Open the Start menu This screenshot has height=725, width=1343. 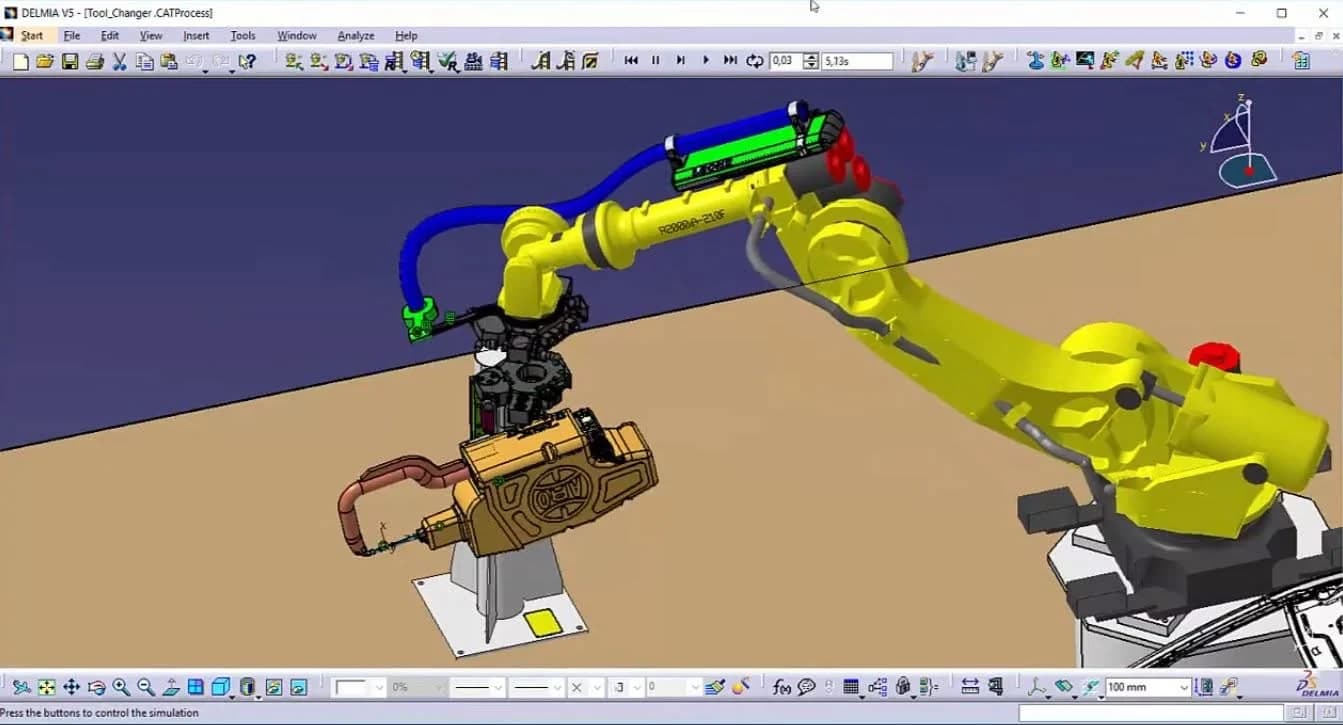(x=32, y=36)
